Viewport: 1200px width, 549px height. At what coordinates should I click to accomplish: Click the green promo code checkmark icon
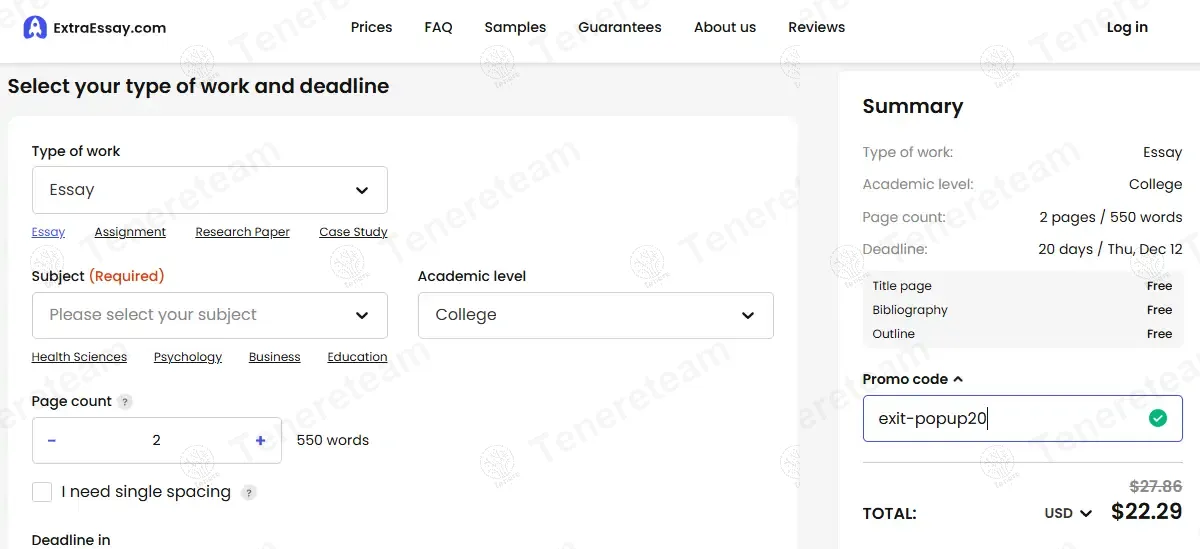click(x=1158, y=419)
